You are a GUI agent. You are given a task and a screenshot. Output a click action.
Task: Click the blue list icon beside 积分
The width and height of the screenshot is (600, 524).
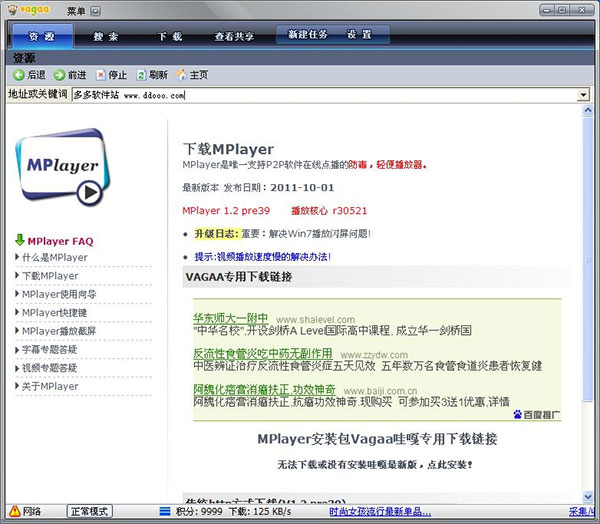(165, 511)
